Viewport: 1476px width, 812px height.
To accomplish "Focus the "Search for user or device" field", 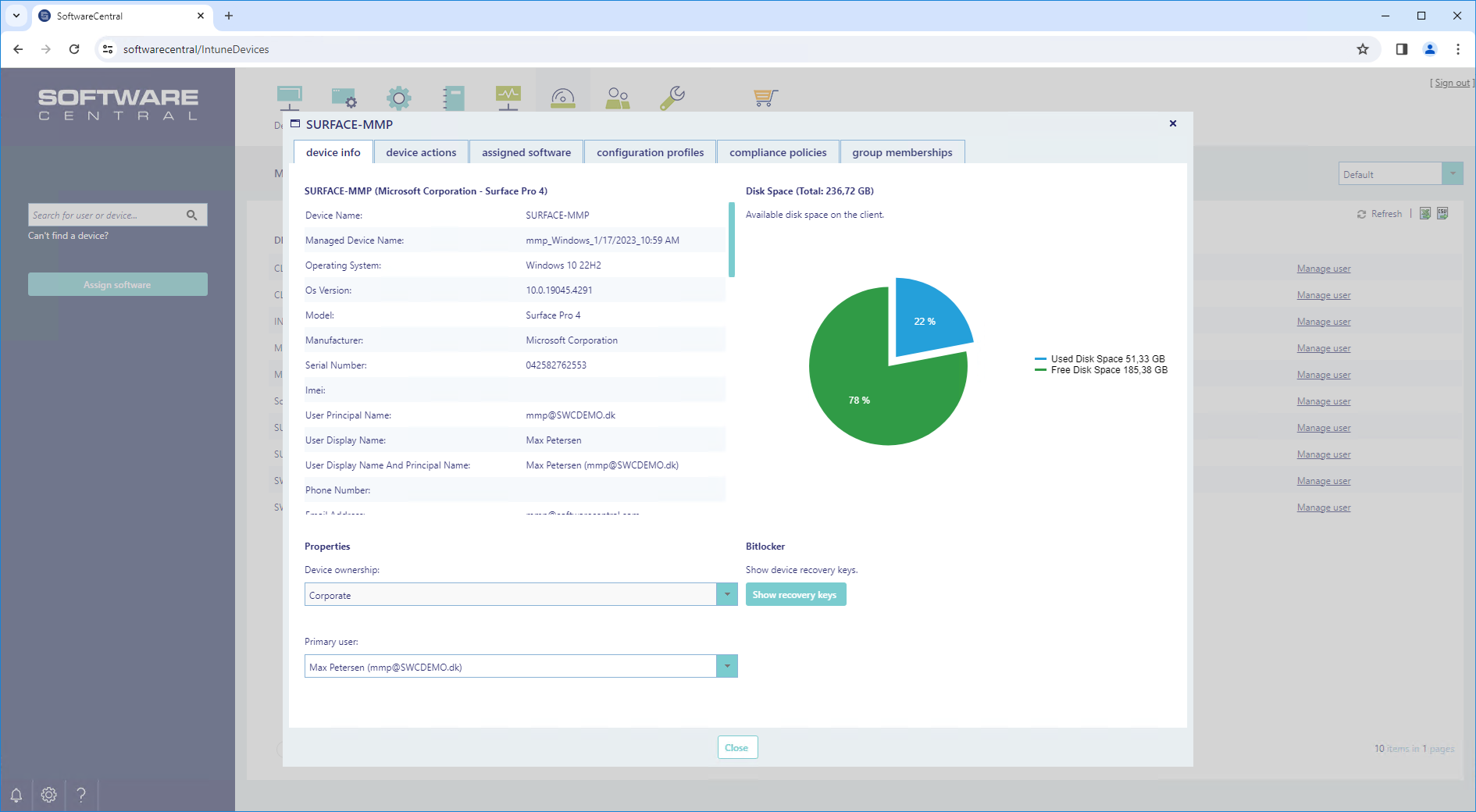I will click(x=105, y=215).
